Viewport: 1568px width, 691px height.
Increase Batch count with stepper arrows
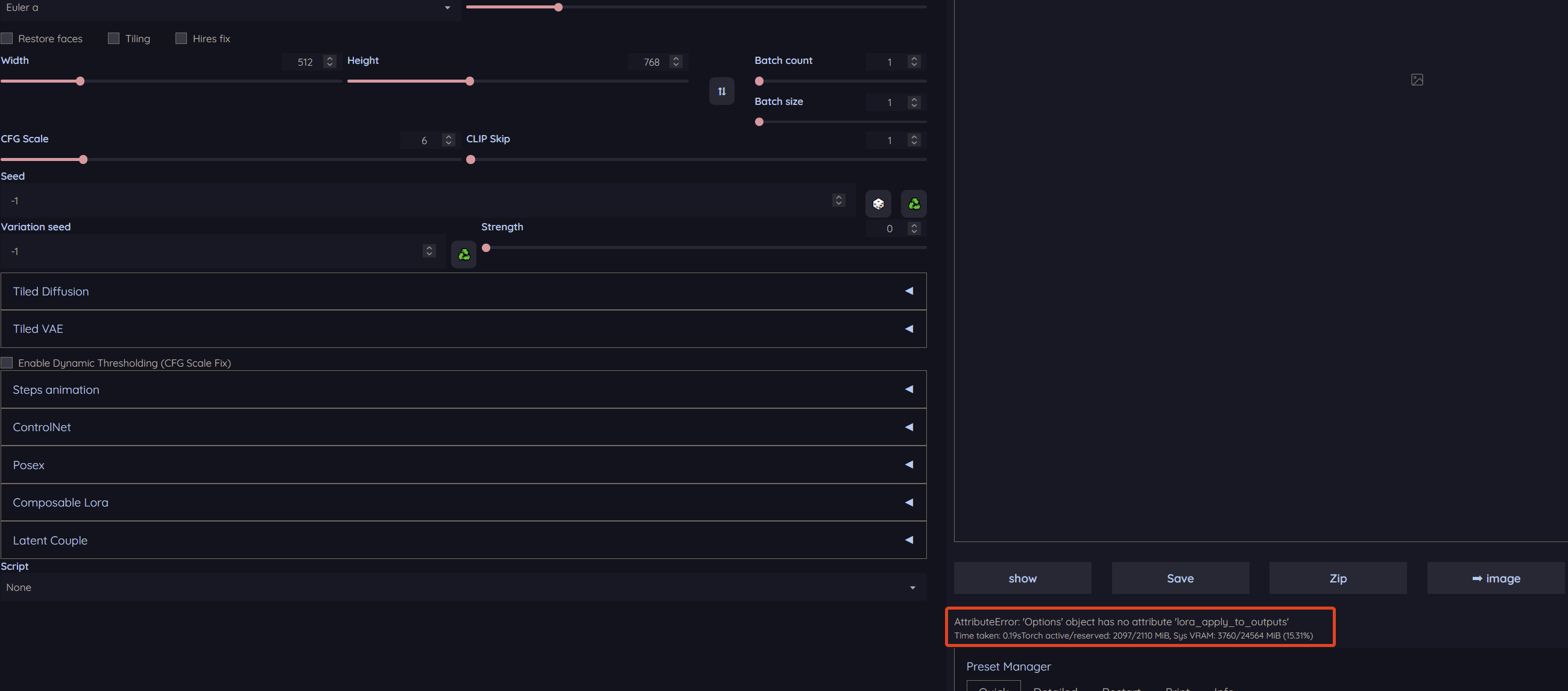pyautogui.click(x=914, y=58)
